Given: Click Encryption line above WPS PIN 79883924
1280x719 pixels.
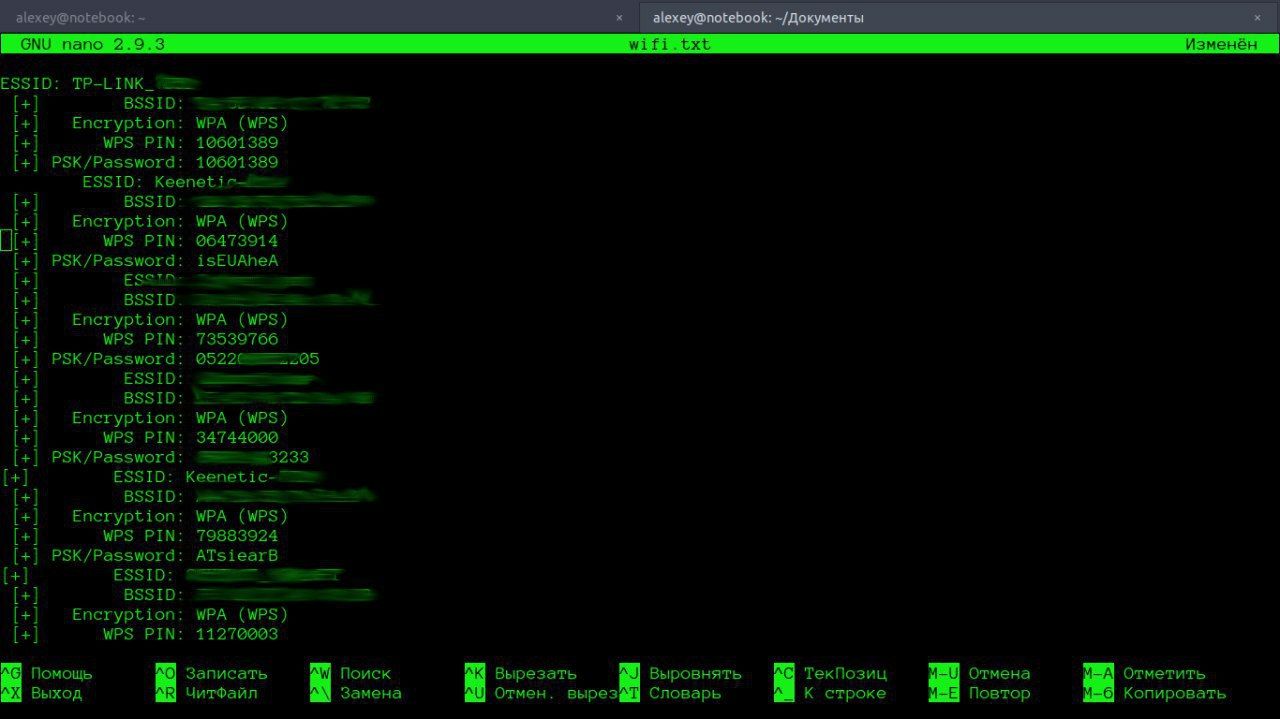Looking at the screenshot, I should pyautogui.click(x=151, y=516).
